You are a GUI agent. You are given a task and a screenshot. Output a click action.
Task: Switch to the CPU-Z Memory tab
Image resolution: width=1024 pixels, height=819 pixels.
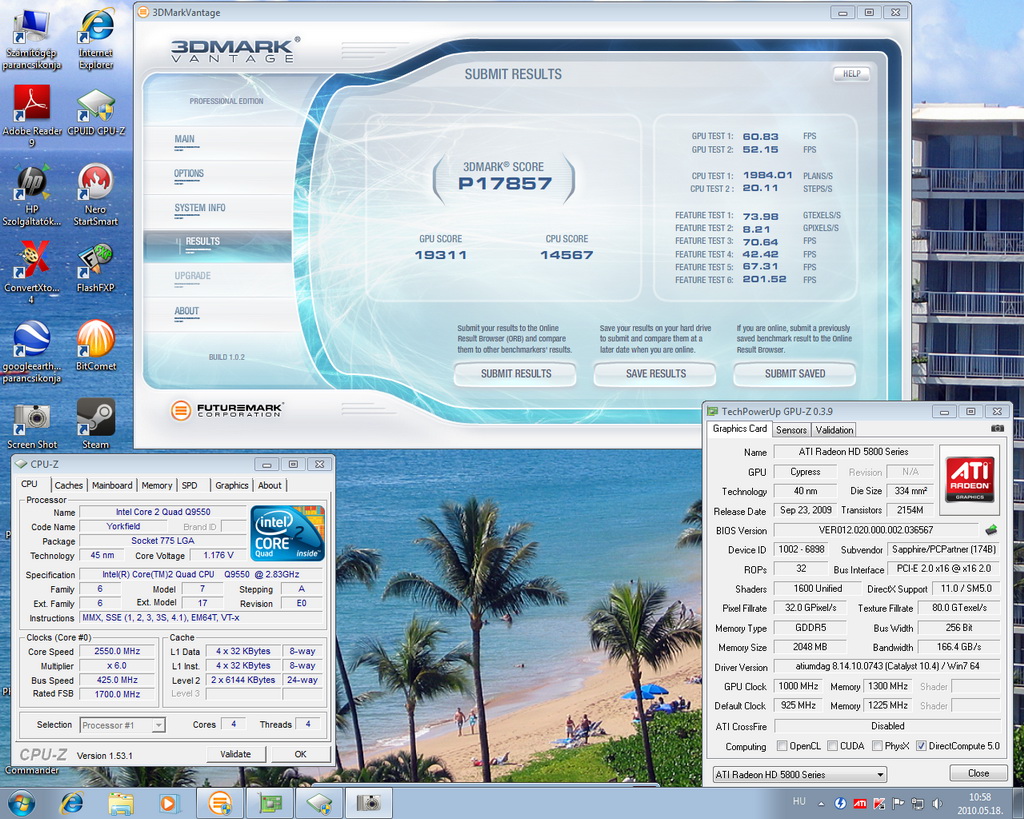tap(157, 485)
